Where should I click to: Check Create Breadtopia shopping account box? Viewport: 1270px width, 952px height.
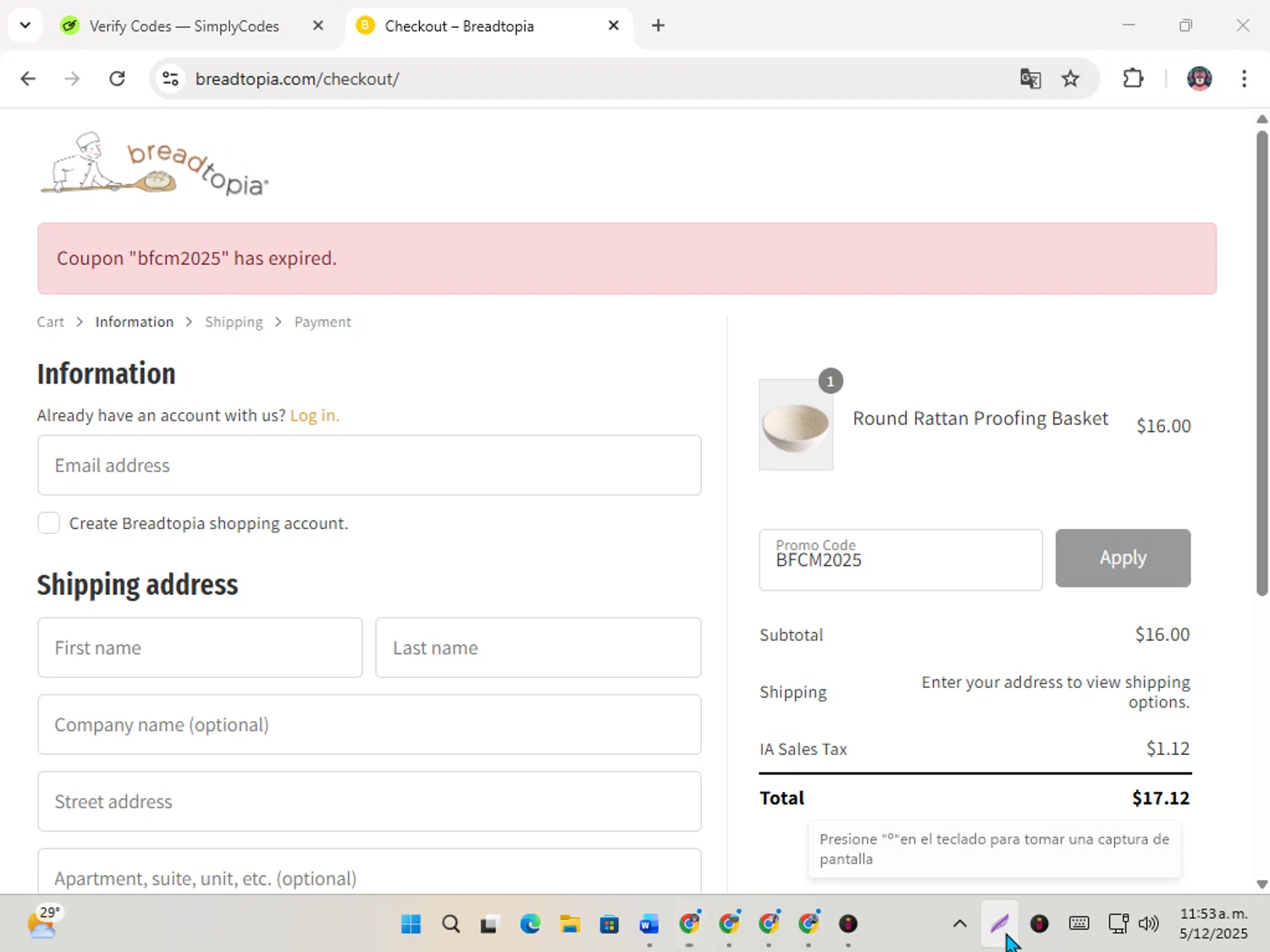[x=49, y=523]
